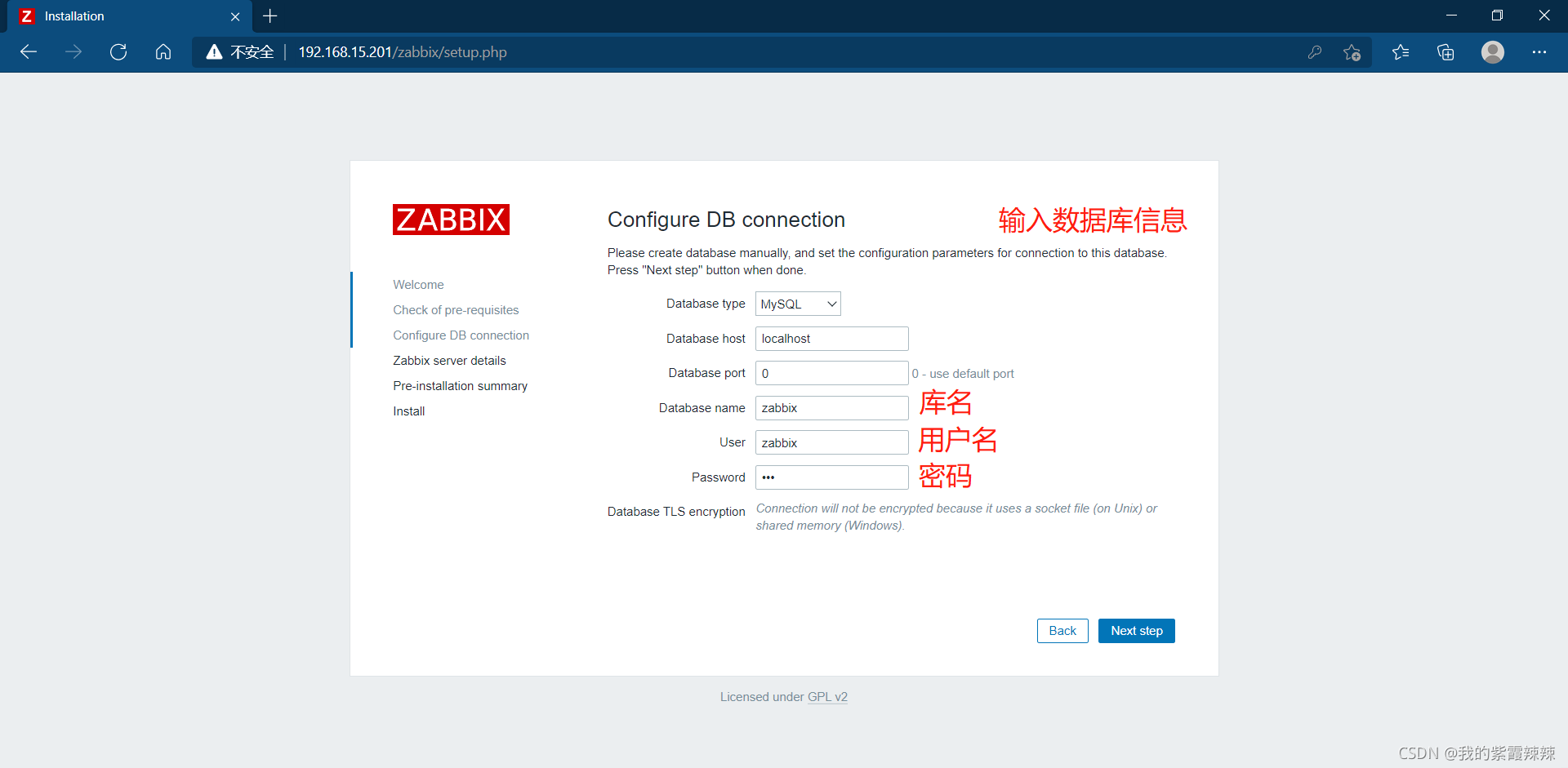Click the Next step button
1568x768 pixels.
coord(1136,631)
